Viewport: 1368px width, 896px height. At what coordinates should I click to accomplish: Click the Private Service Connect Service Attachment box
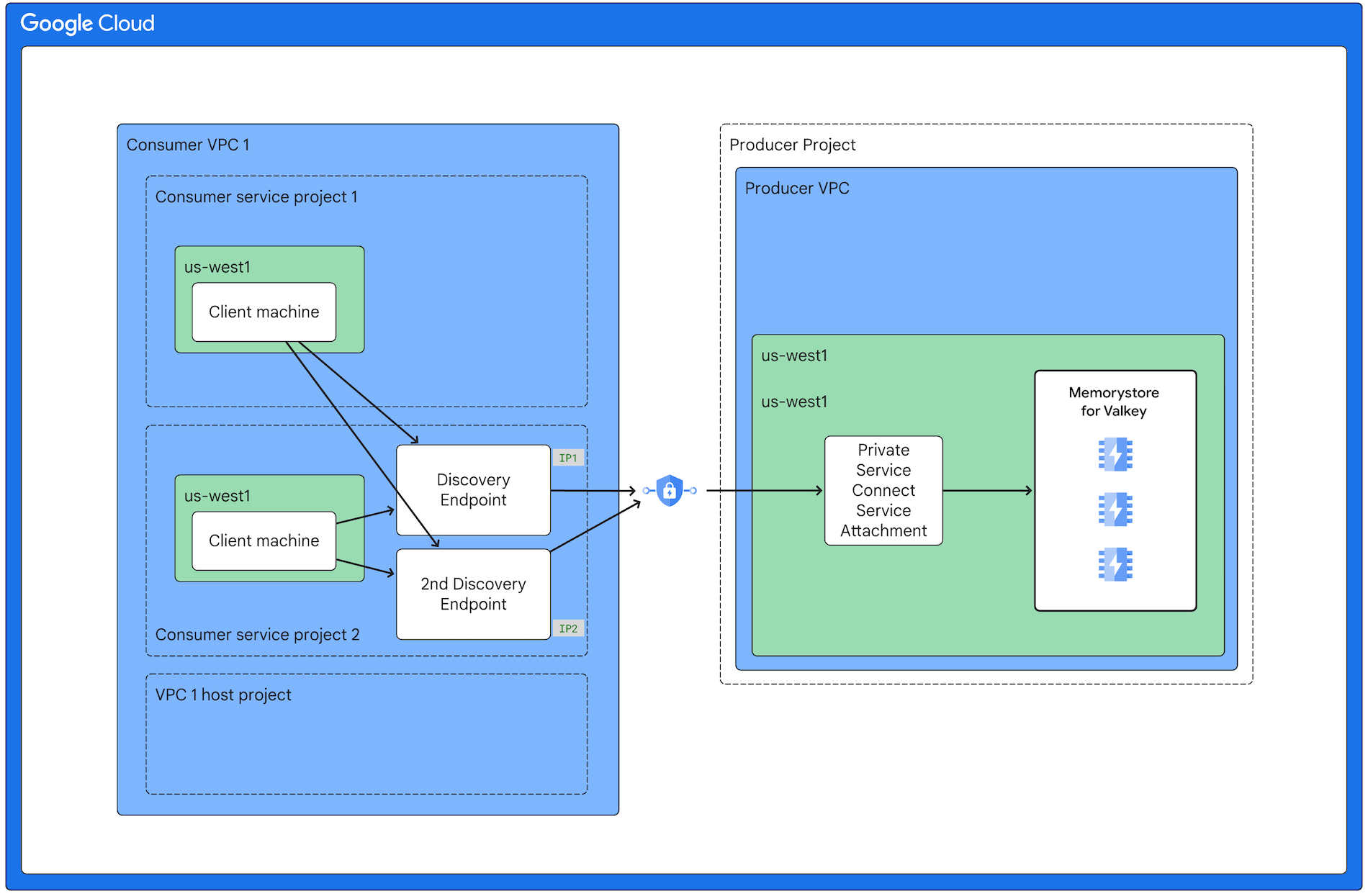pos(883,490)
